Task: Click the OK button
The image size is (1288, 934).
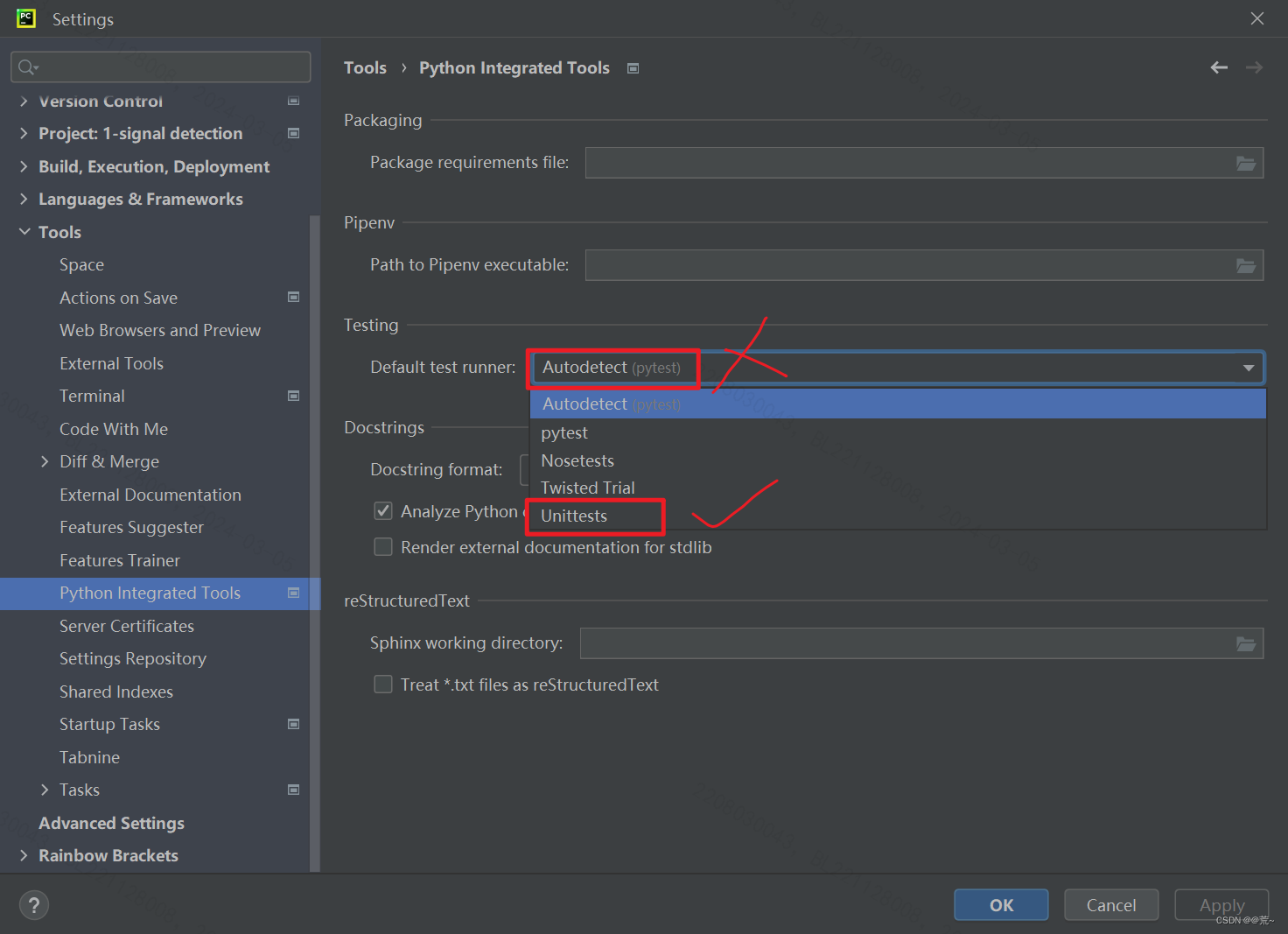Action: pyautogui.click(x=1001, y=905)
